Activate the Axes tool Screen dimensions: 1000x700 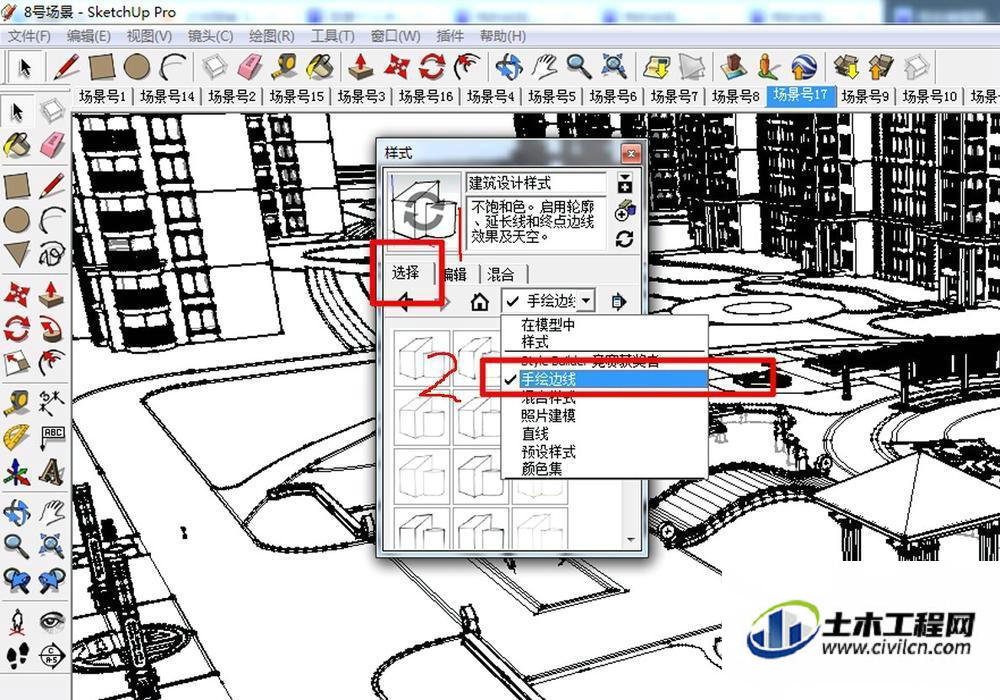[x=17, y=473]
